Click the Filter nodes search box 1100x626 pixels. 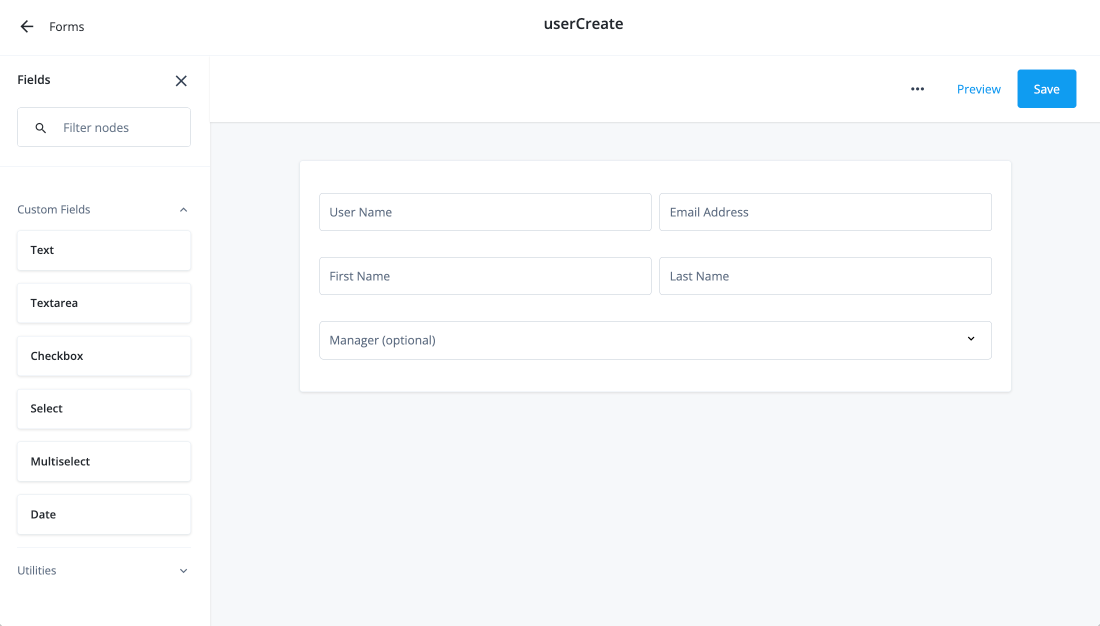[x=110, y=127]
